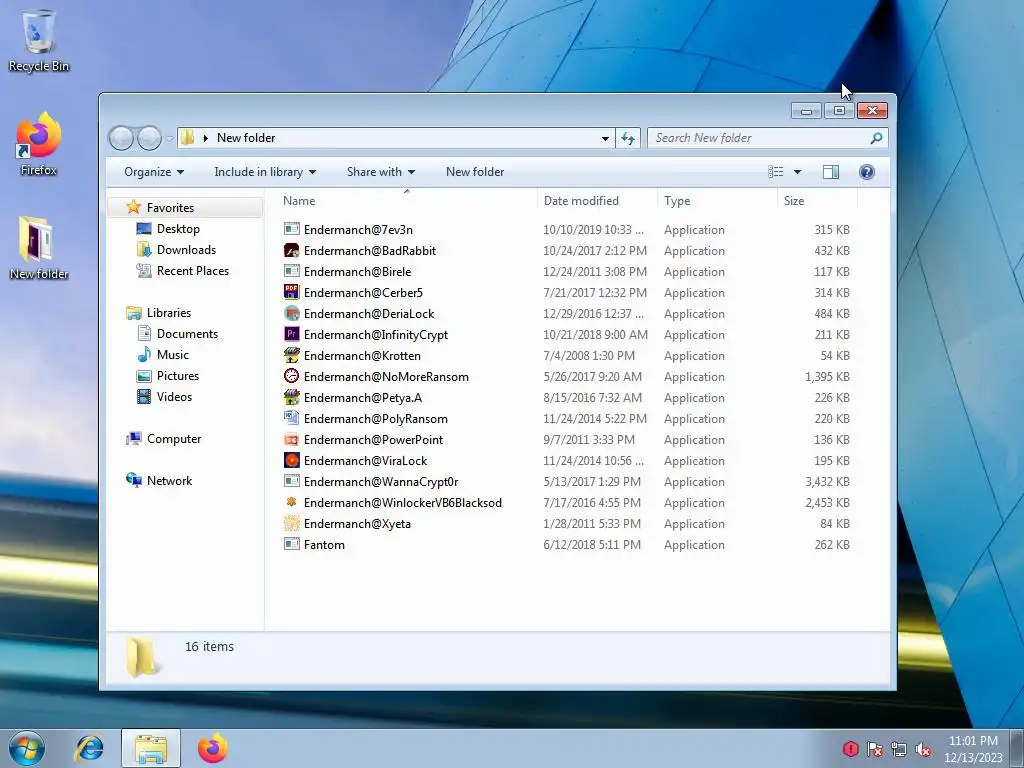The height and width of the screenshot is (768, 1024).
Task: Click the Endermanch@Krotten file icon
Action: pyautogui.click(x=291, y=356)
